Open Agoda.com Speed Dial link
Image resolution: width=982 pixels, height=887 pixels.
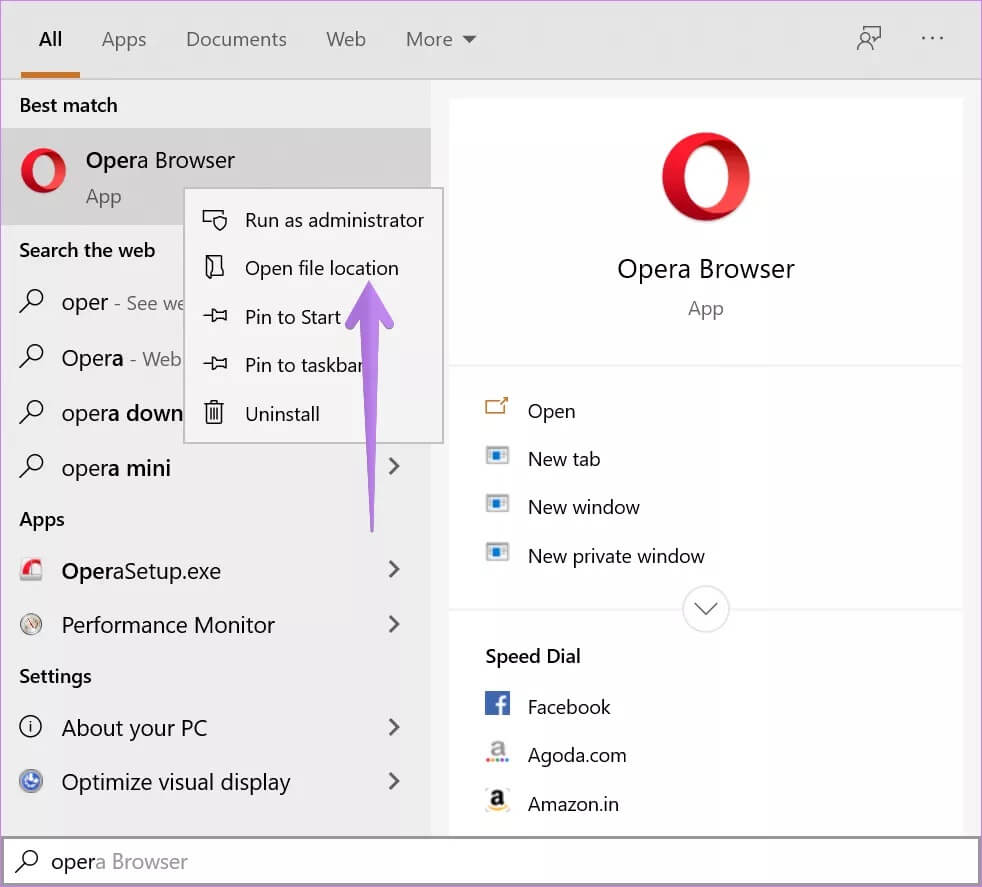coord(577,755)
